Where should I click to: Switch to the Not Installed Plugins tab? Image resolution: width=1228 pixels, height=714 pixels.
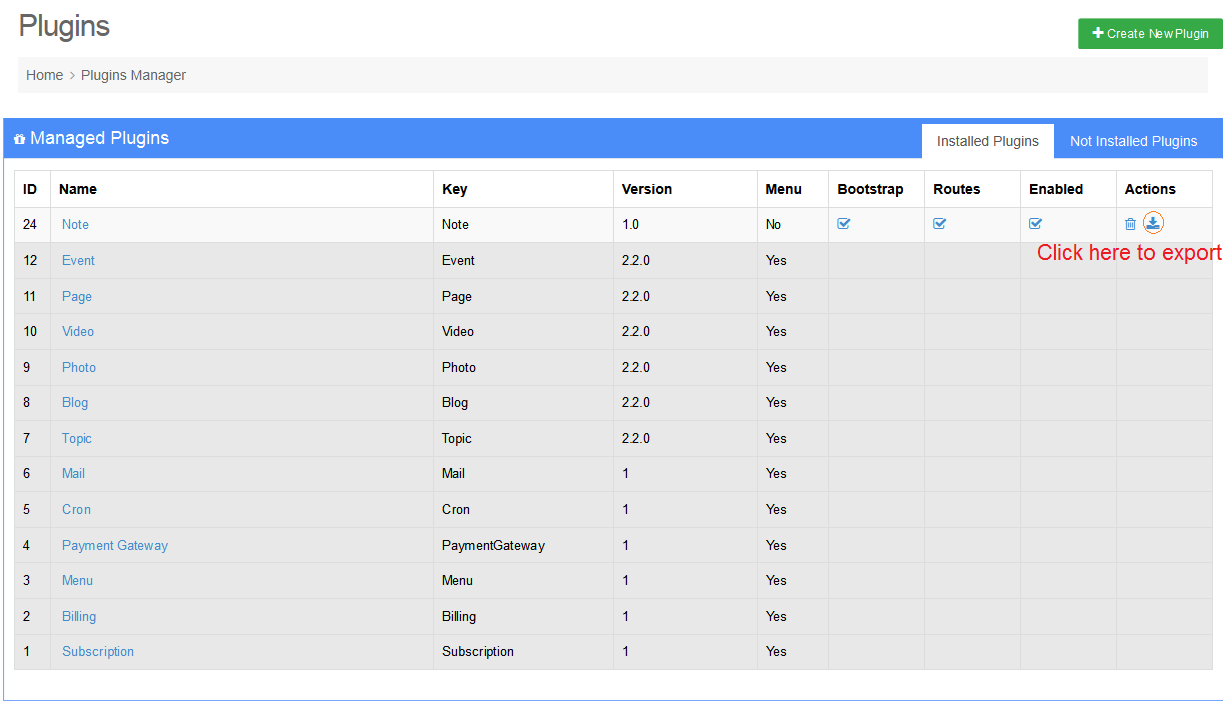(x=1133, y=141)
